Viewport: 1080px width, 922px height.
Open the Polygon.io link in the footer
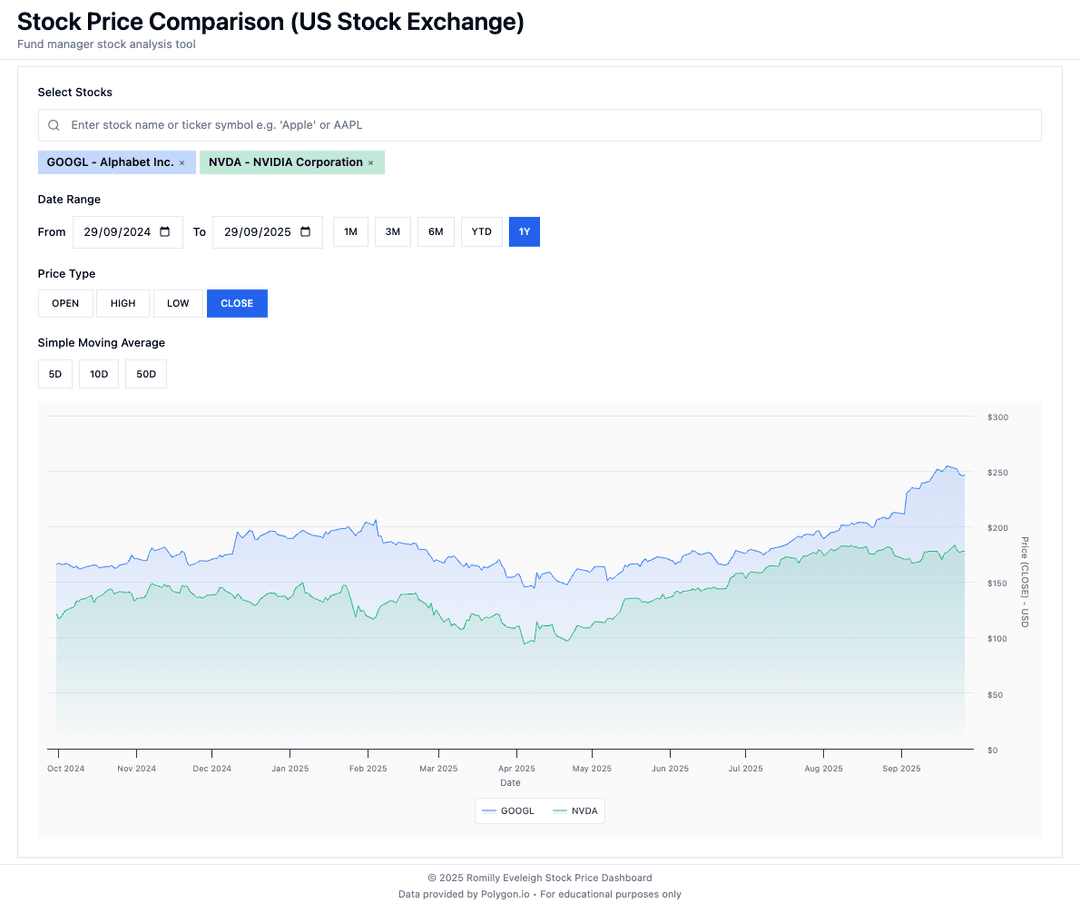tap(505, 894)
